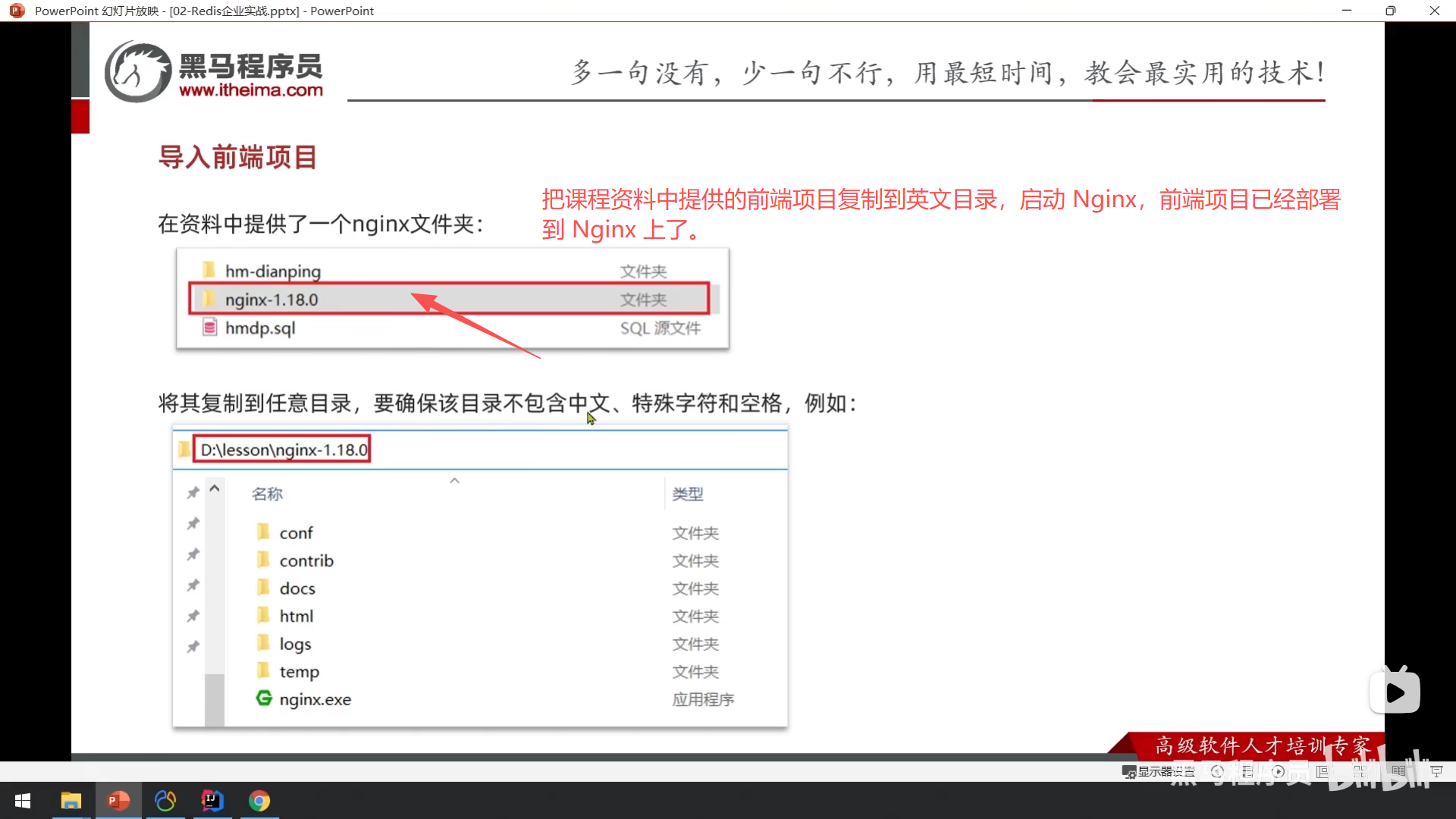Switch to PowerPoint taskbar icon
Screen dimensions: 1456x819
tap(118, 801)
